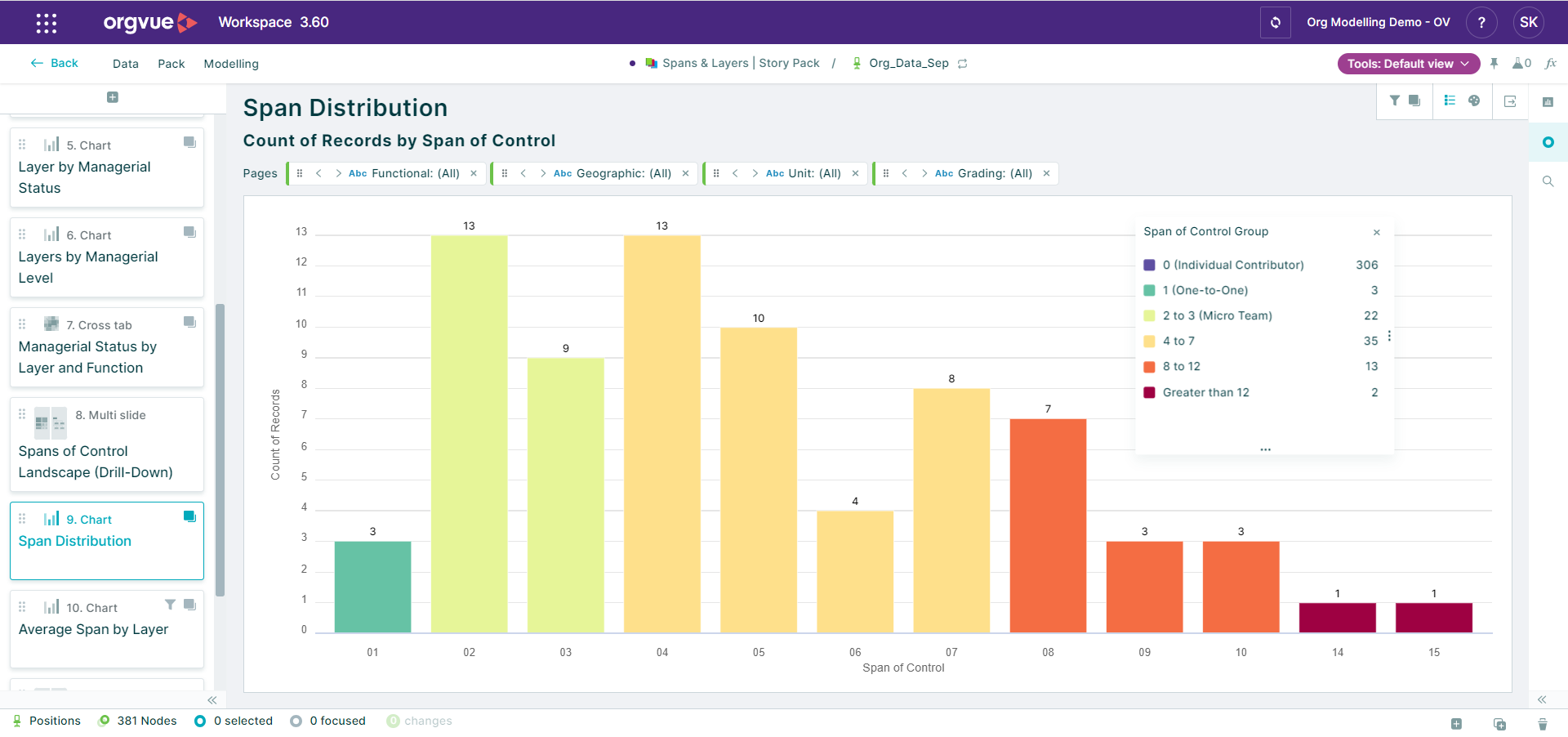Click the export arrow icon
Screen dimensions: 1568x737
pyautogui.click(x=1510, y=101)
